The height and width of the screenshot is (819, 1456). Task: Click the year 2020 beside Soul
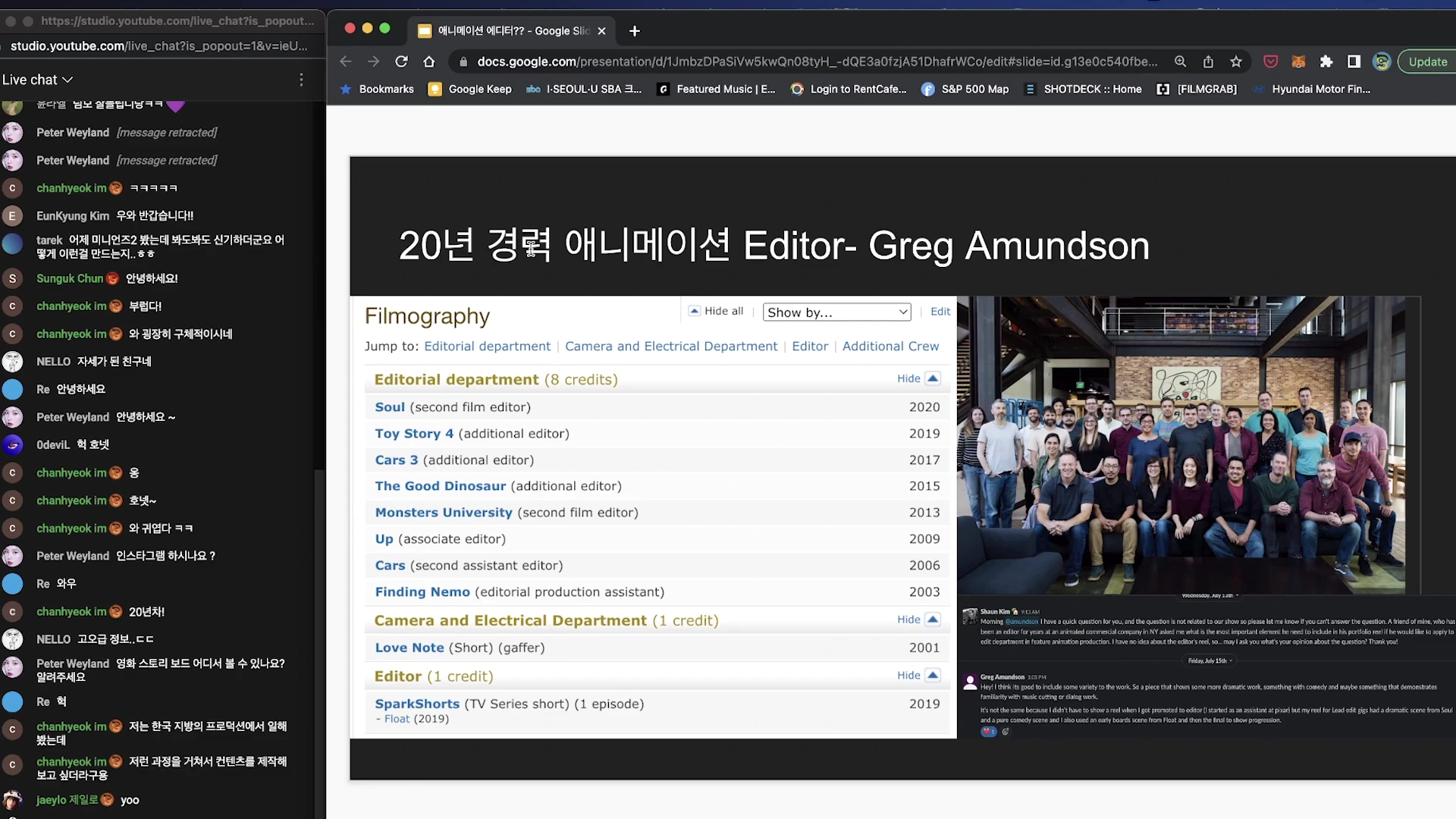pyautogui.click(x=924, y=407)
